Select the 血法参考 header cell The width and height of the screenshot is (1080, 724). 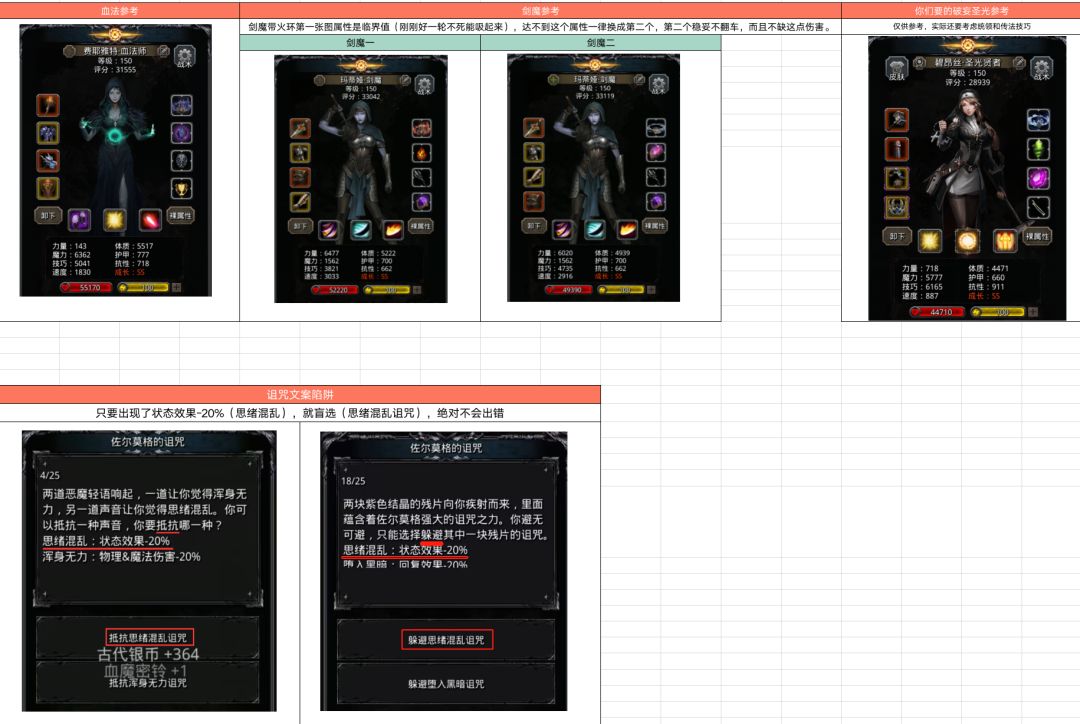(x=120, y=10)
